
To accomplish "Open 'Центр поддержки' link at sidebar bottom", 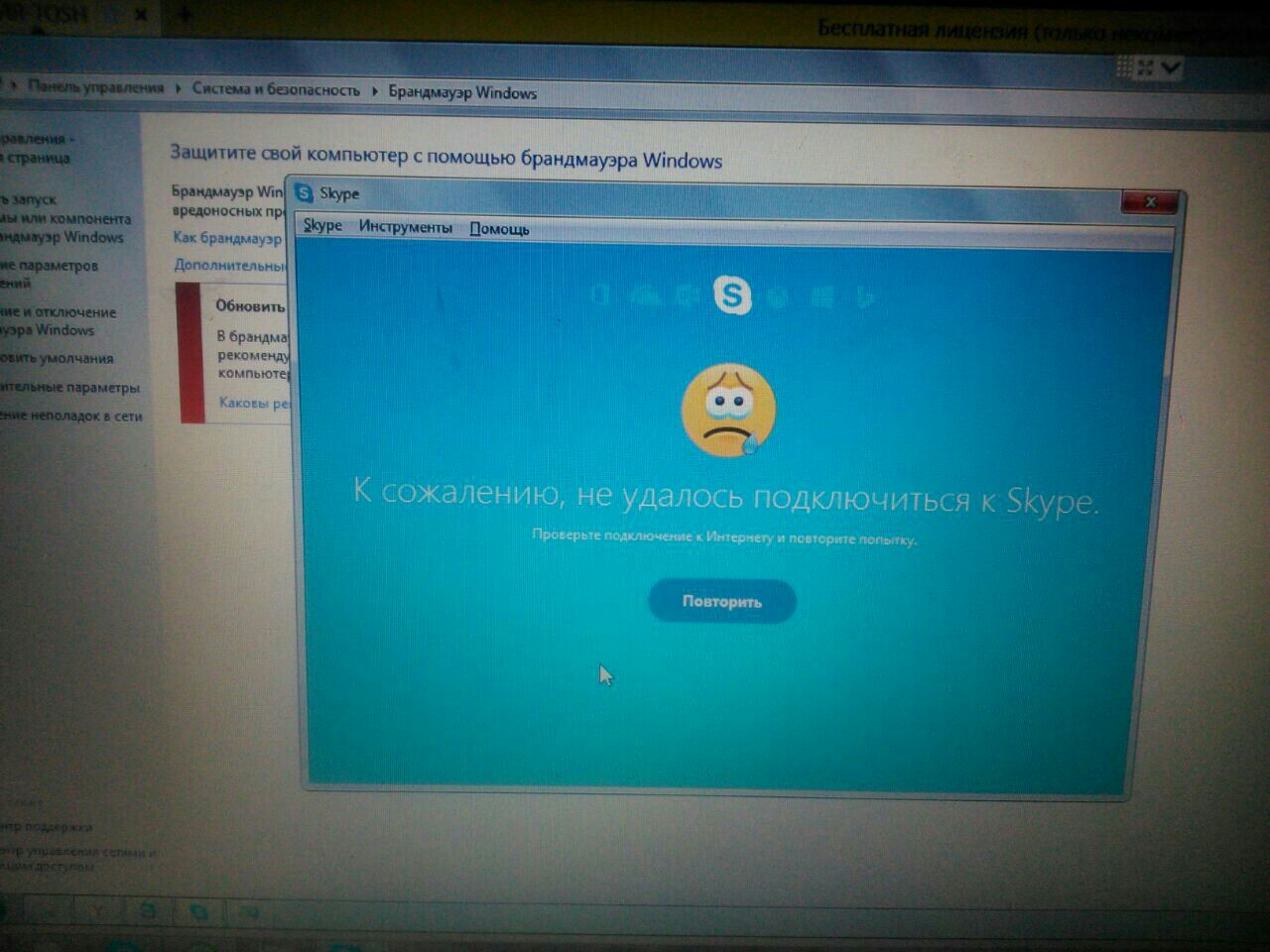I will (46, 826).
